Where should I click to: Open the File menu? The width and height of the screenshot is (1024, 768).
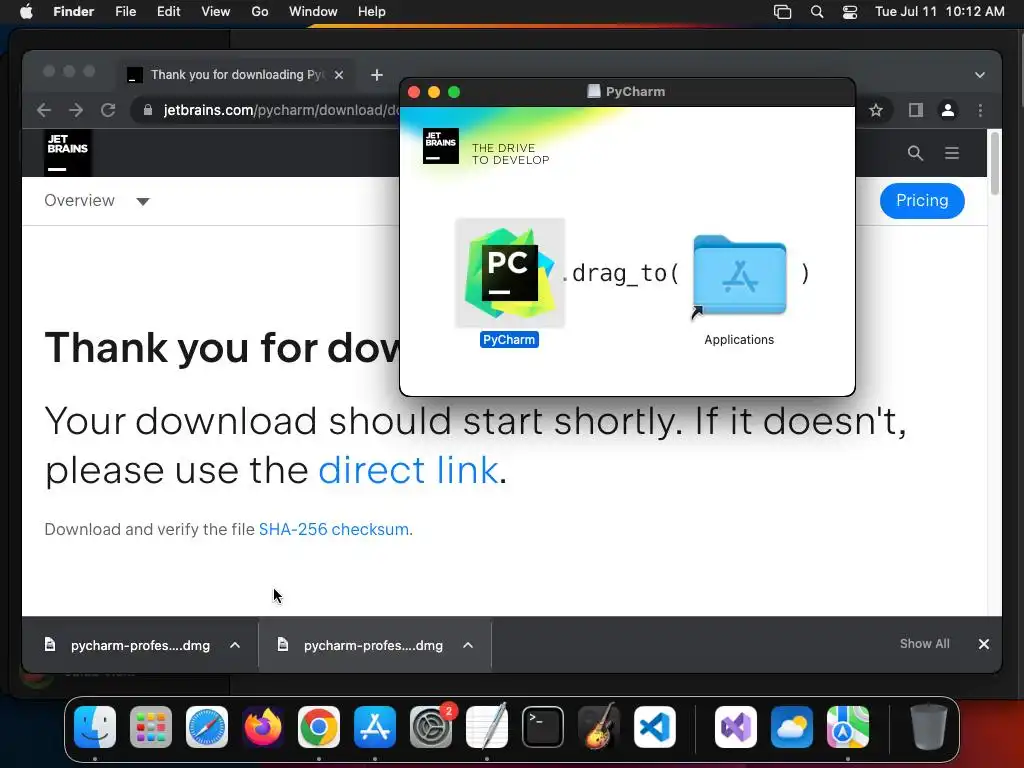tap(125, 12)
